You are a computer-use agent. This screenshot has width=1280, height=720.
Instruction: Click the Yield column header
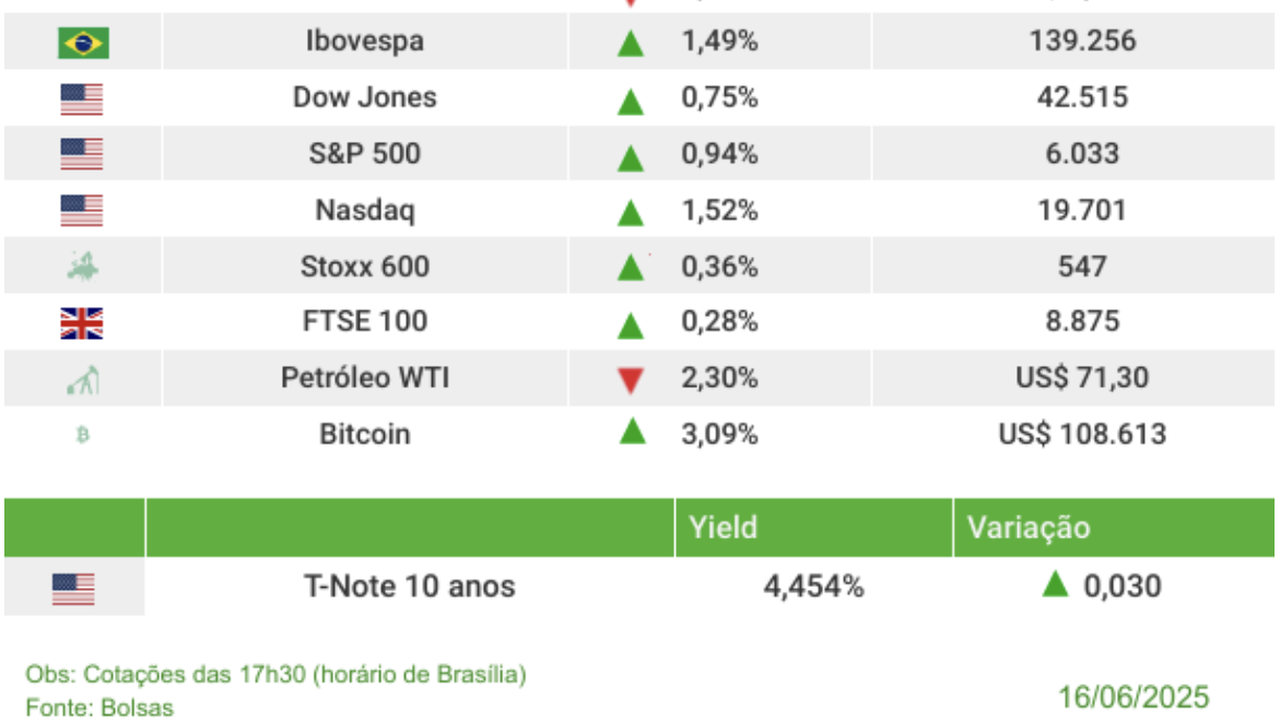[x=723, y=527]
